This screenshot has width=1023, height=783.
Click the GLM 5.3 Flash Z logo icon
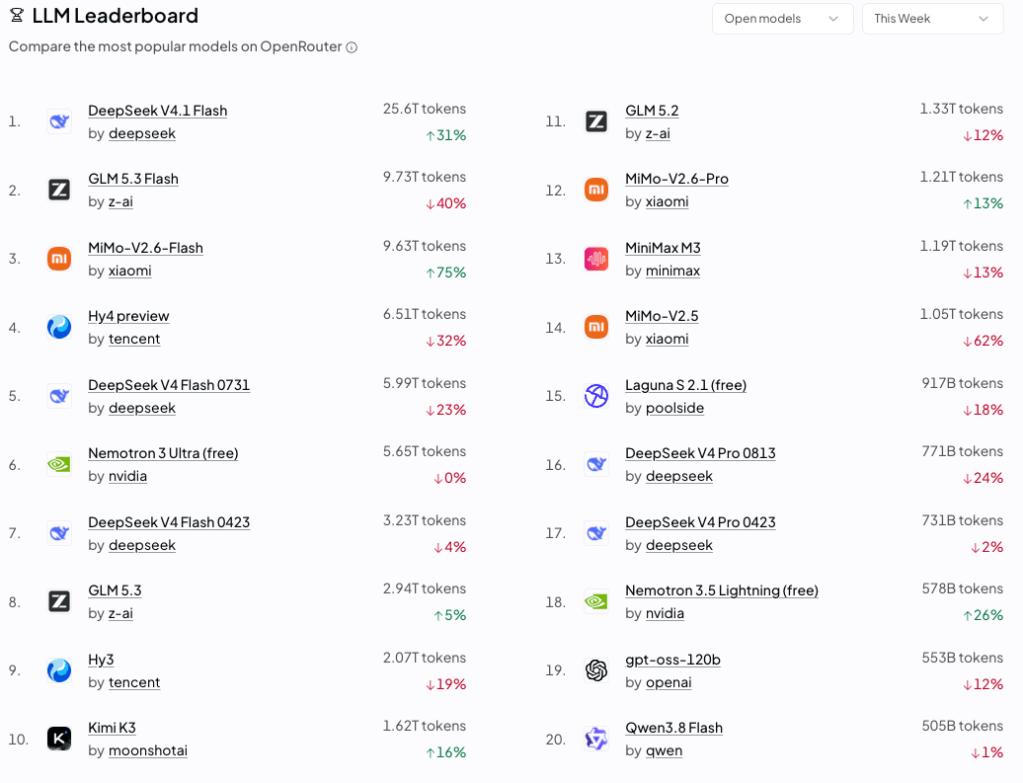59,190
